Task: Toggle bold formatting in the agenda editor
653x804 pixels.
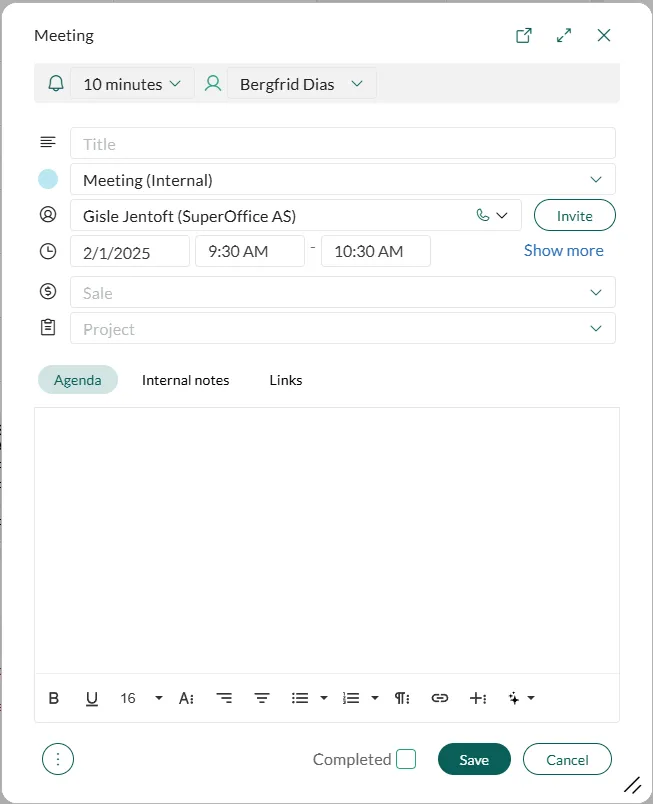Action: tap(54, 698)
